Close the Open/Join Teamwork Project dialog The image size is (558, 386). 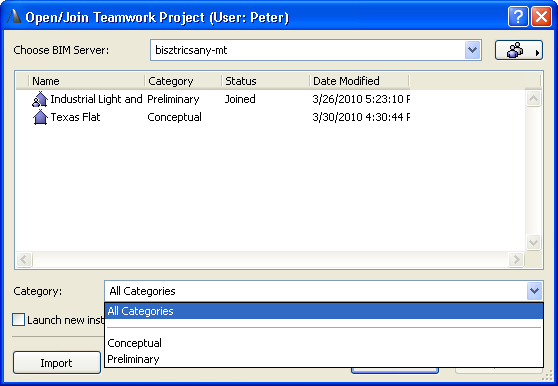click(541, 17)
